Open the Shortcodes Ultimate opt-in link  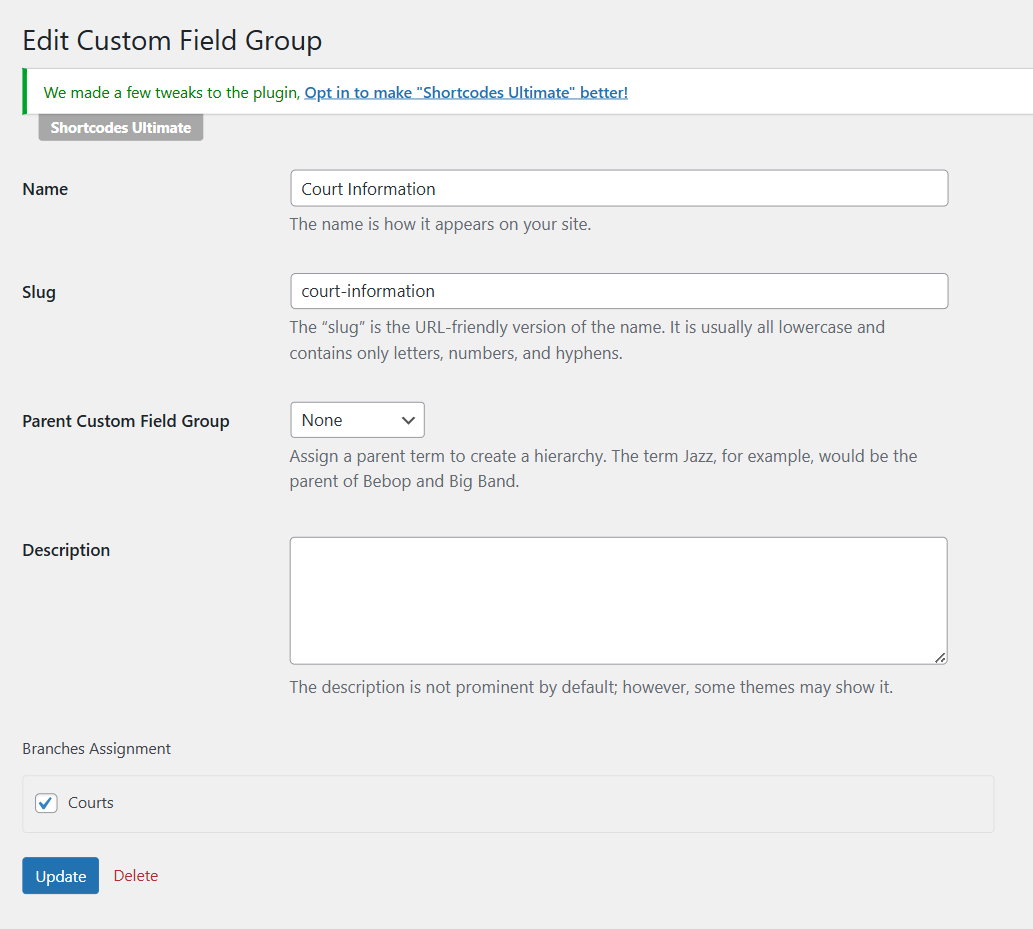tap(466, 91)
